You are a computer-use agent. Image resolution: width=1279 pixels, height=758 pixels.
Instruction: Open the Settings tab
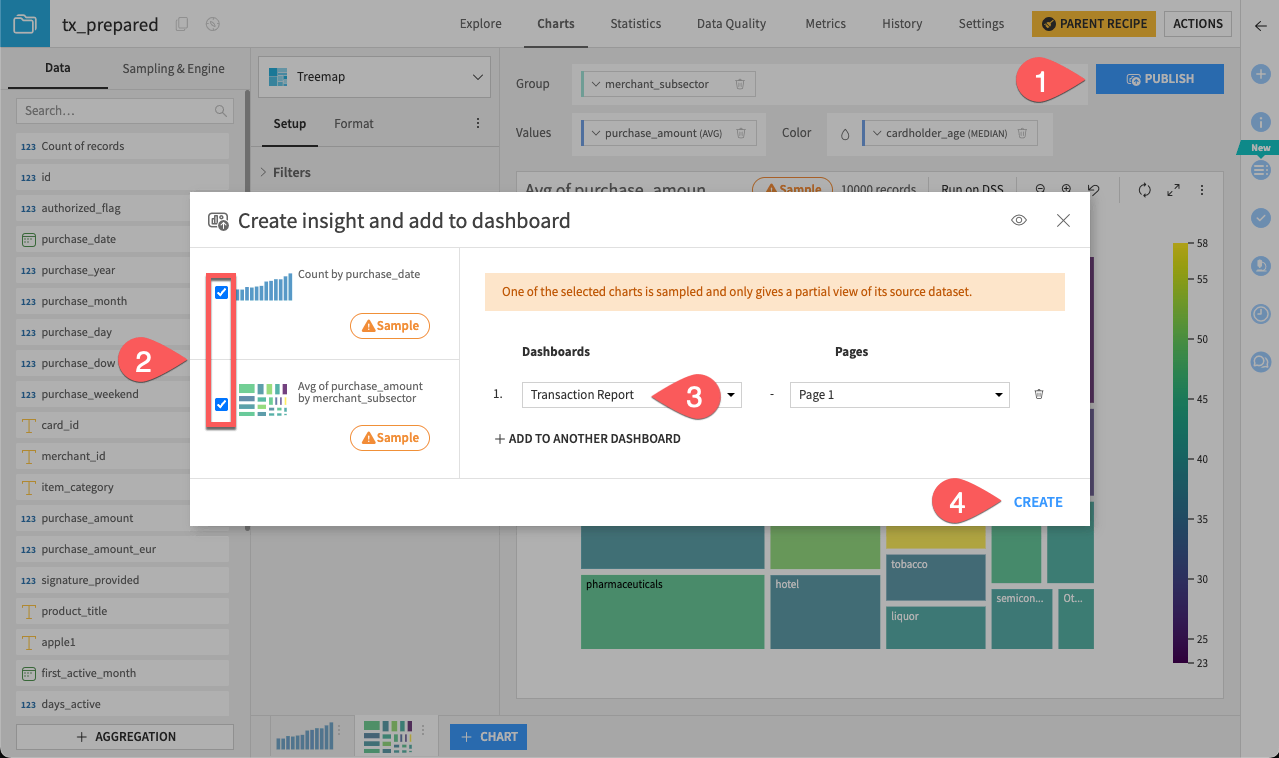(981, 24)
